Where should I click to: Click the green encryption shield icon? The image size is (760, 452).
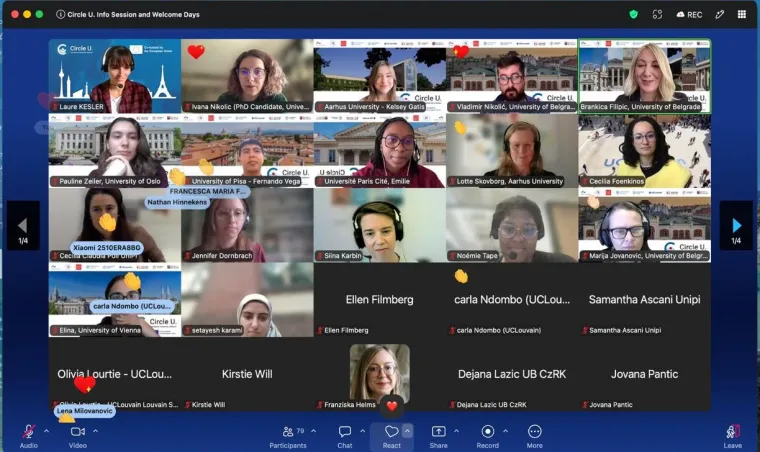pyautogui.click(x=633, y=15)
